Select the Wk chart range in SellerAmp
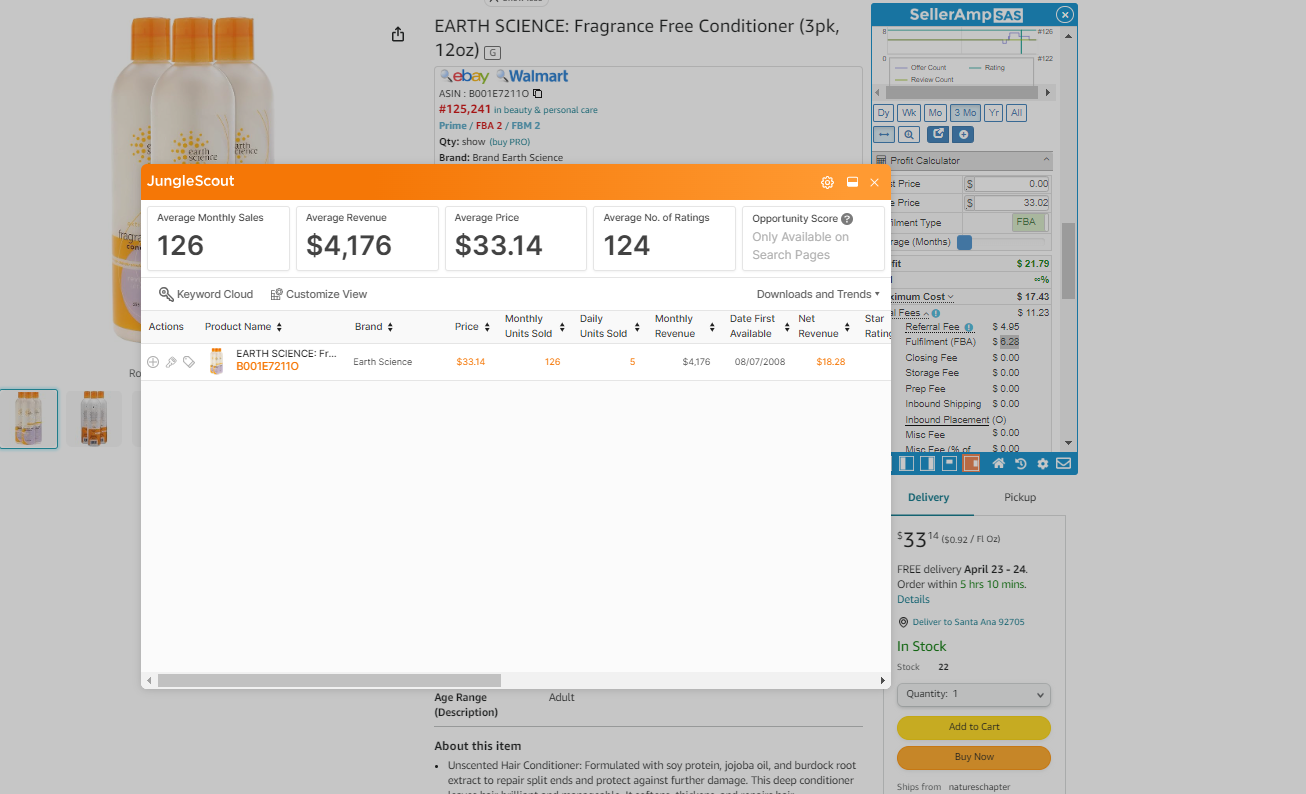 (908, 113)
